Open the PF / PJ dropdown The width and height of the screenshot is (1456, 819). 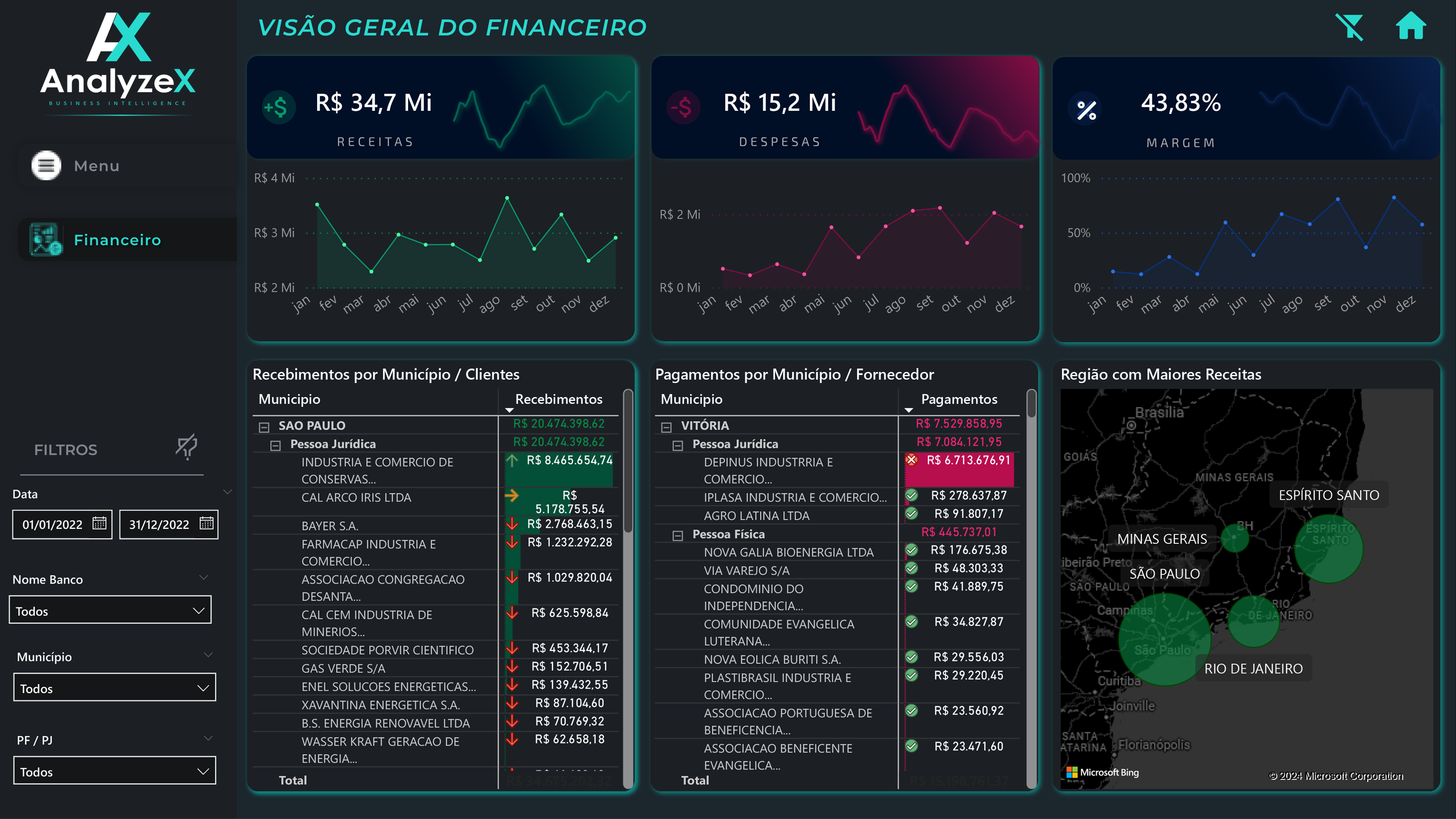115,771
